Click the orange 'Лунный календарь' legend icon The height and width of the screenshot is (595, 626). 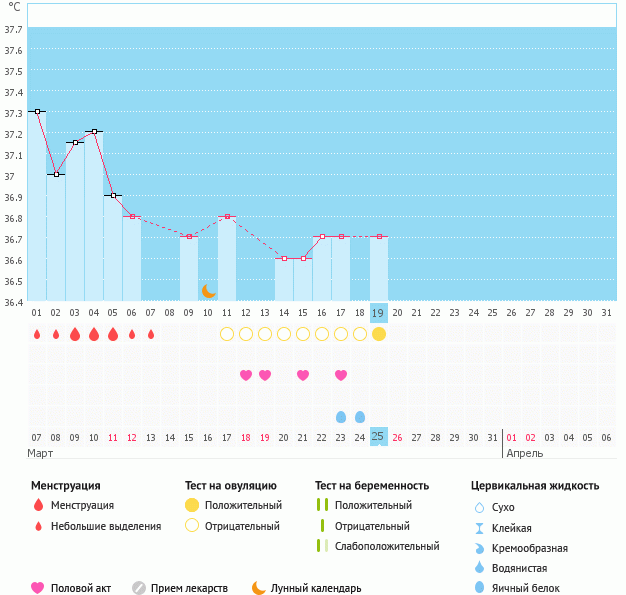point(259,588)
